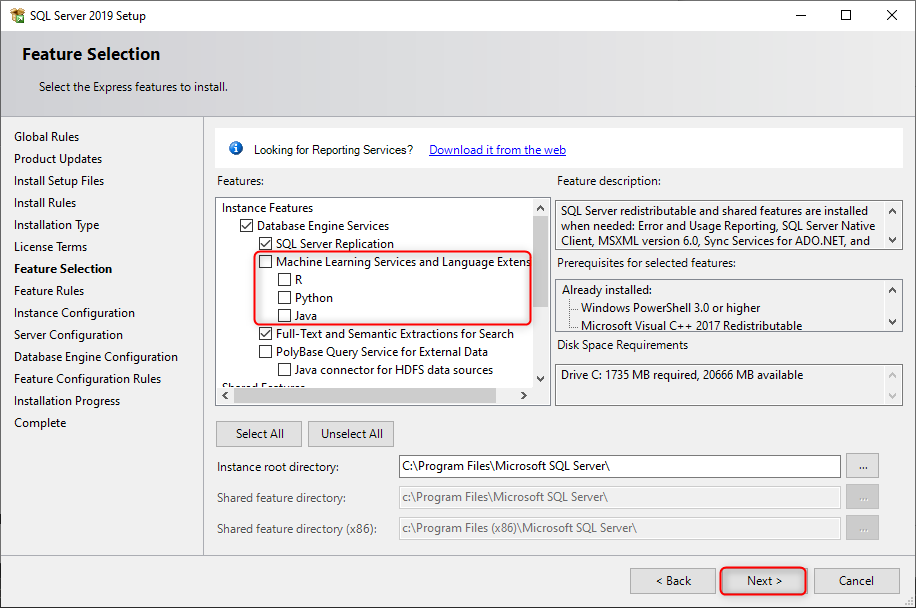Viewport: 916px width, 608px height.
Task: Browse for the instance root directory
Action: [x=863, y=466]
